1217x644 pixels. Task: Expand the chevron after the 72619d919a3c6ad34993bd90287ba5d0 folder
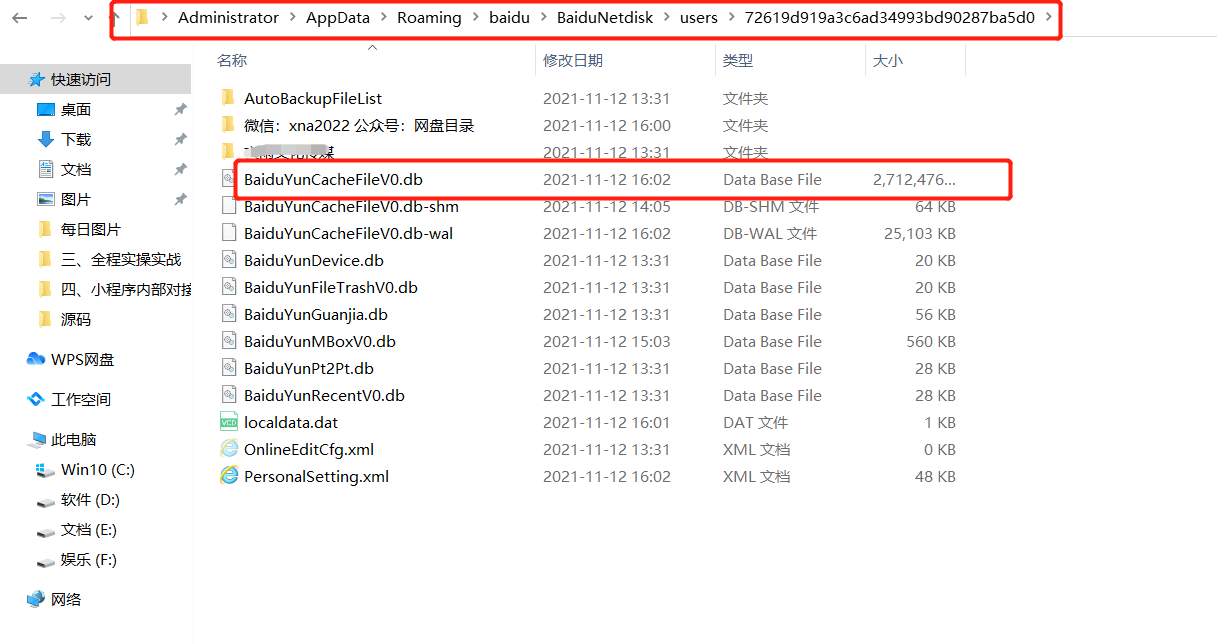click(1048, 18)
